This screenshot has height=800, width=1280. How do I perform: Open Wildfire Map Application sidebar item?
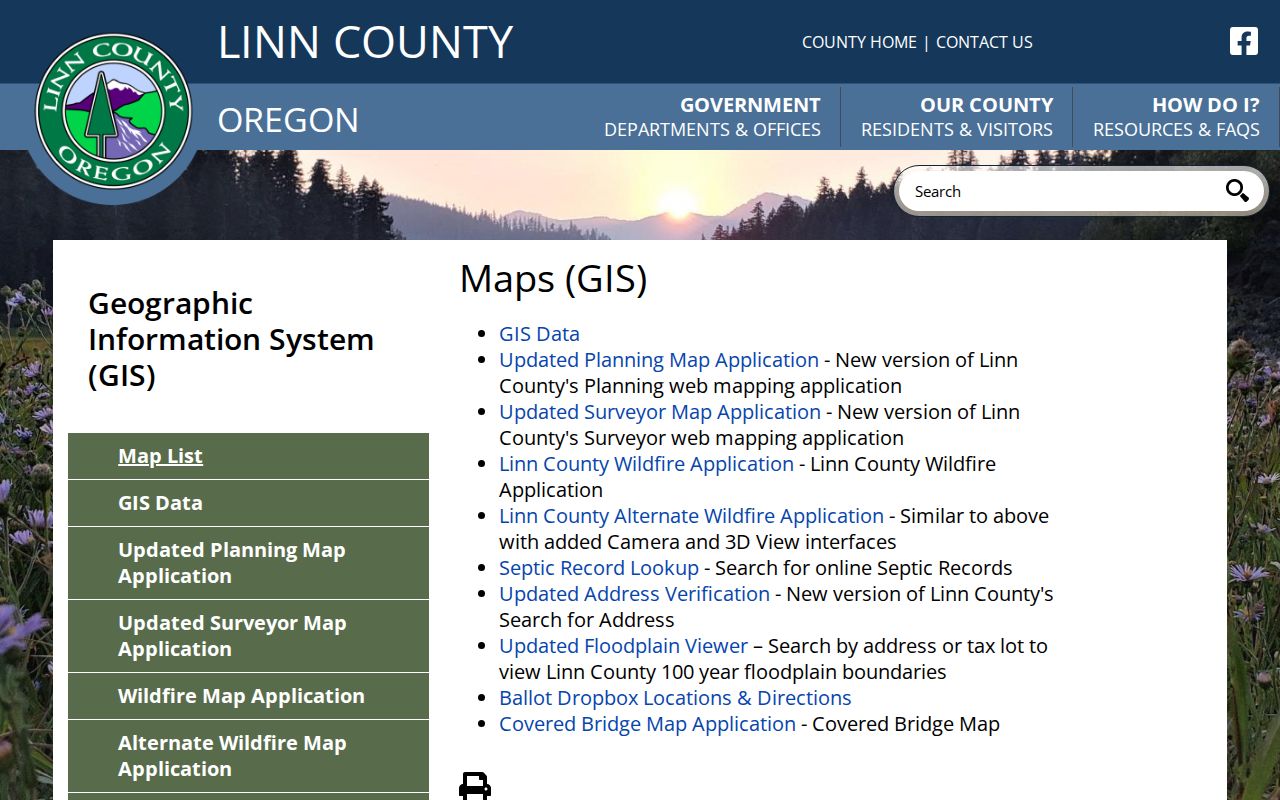(x=248, y=696)
